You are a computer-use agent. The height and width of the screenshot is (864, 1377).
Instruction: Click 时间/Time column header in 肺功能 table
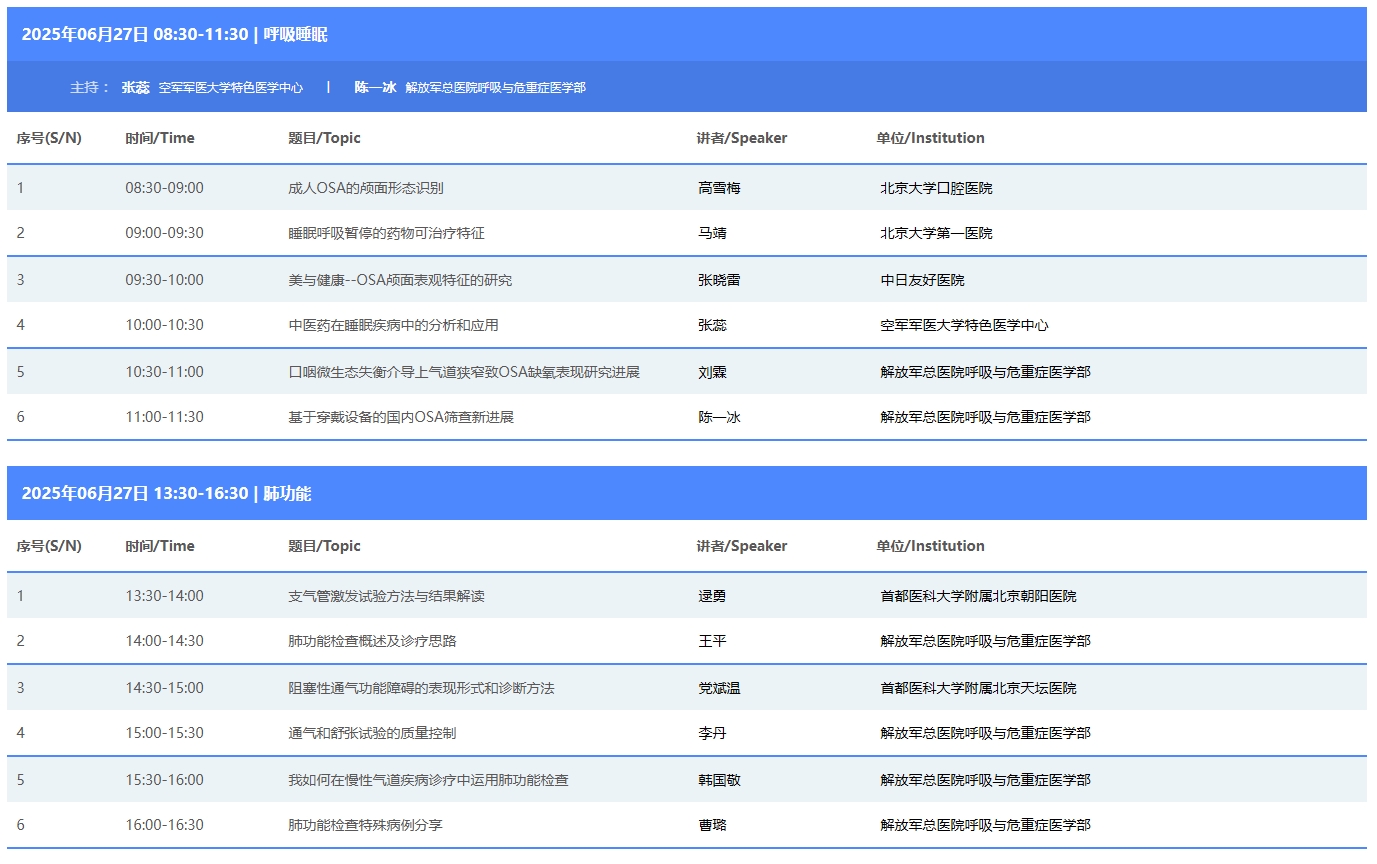tap(160, 546)
